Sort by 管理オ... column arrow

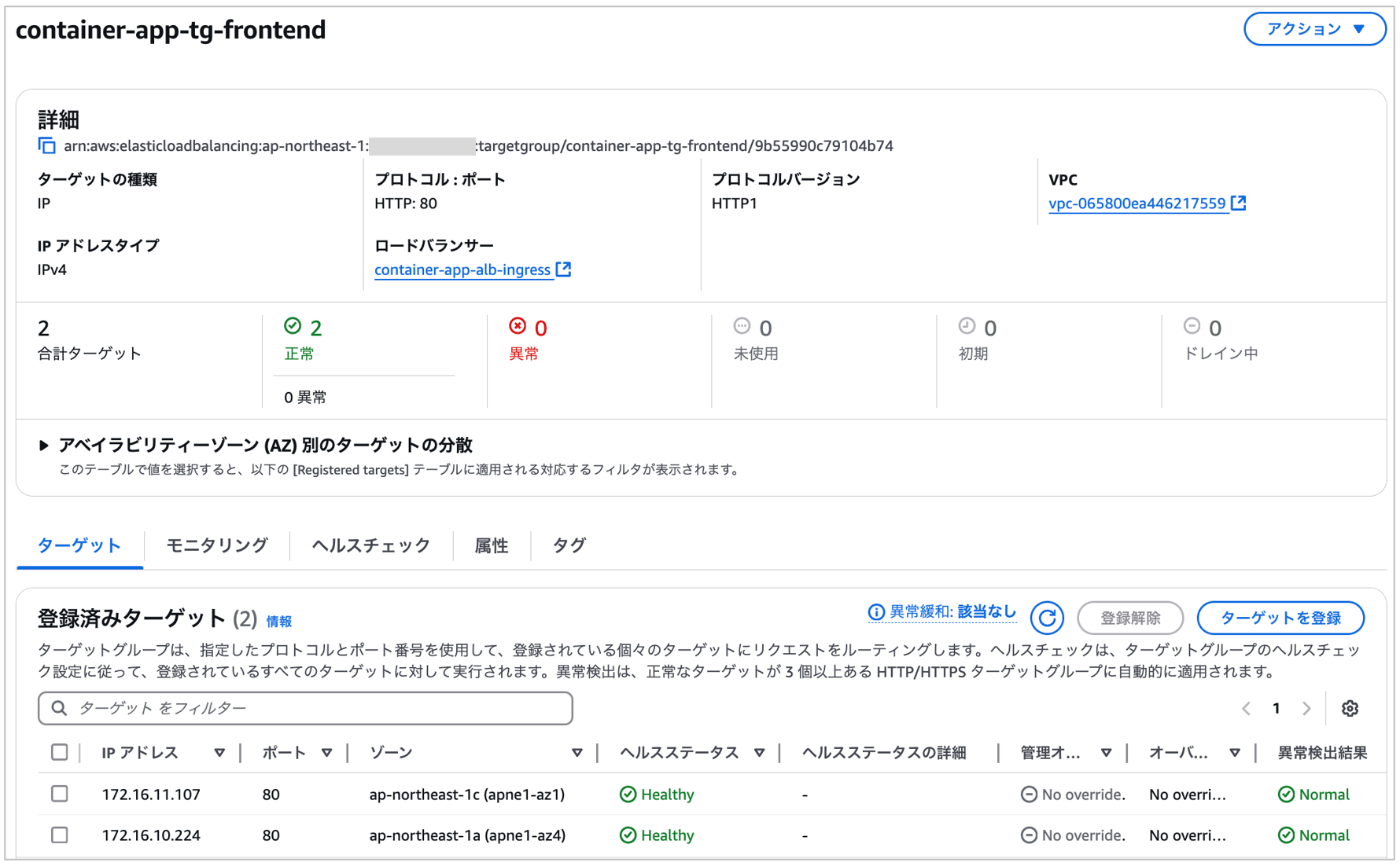point(1106,753)
